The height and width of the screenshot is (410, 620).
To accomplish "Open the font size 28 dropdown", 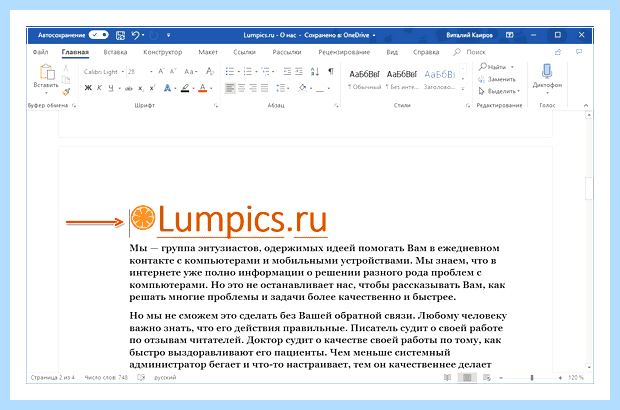I will pyautogui.click(x=151, y=72).
